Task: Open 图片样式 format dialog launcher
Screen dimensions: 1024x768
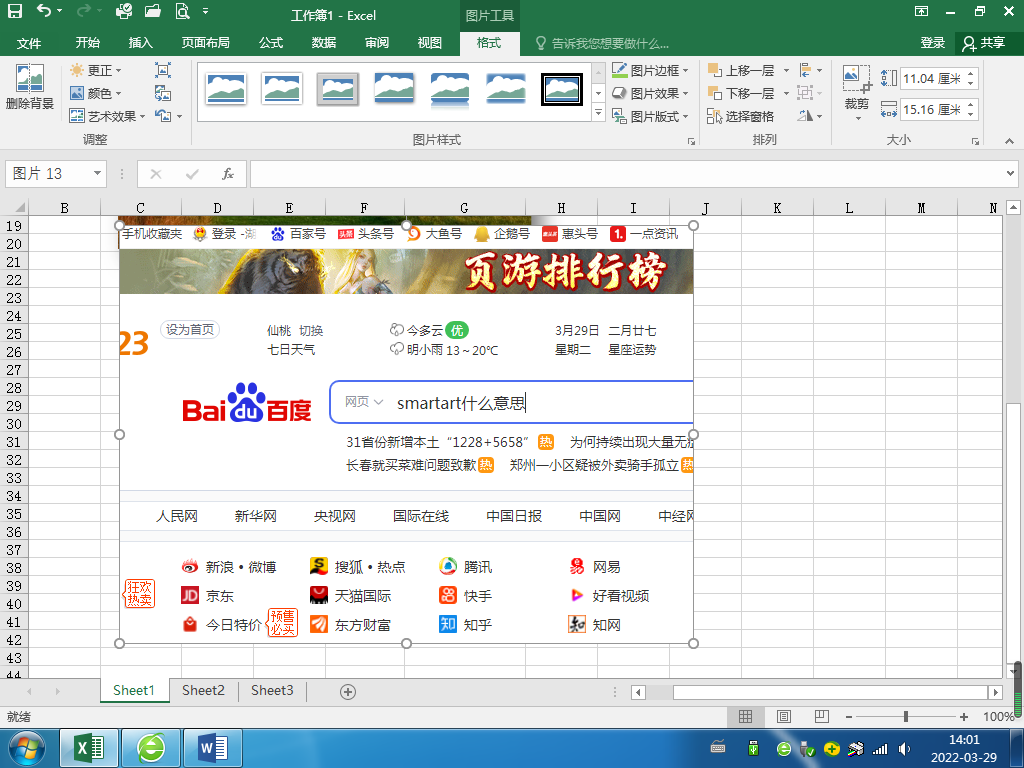Action: (691, 140)
